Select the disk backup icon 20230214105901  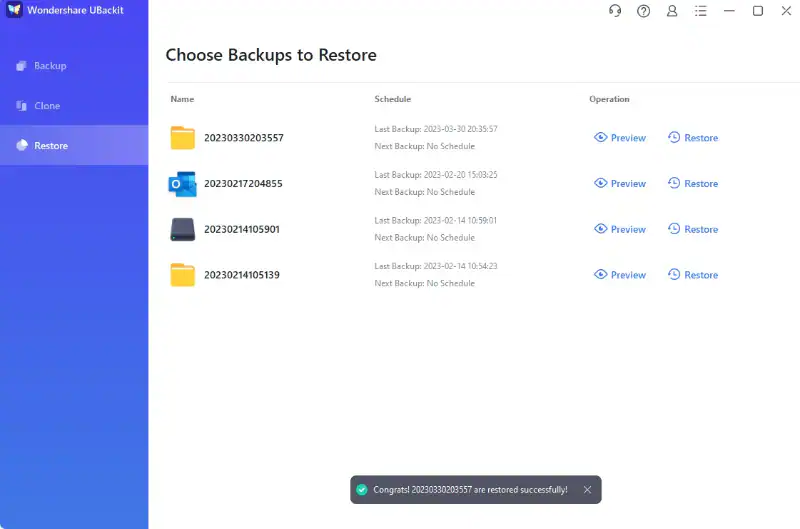coord(182,229)
